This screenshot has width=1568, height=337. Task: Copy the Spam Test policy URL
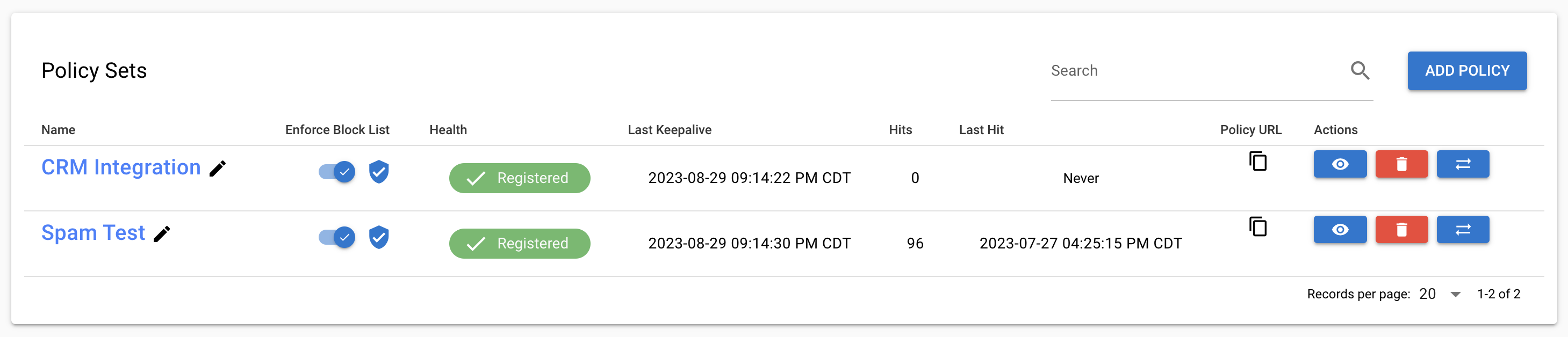point(1257,227)
